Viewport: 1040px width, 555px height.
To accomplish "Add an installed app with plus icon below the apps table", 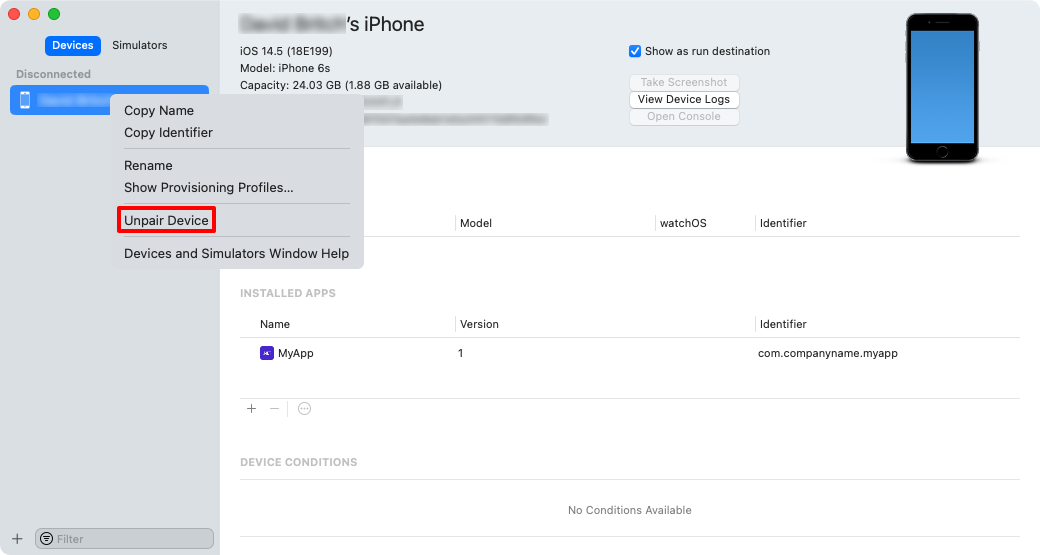I will click(x=251, y=408).
